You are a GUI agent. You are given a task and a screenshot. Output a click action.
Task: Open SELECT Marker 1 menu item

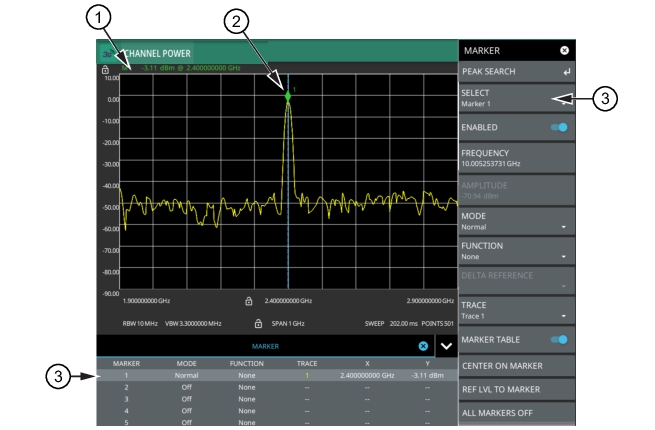pyautogui.click(x=514, y=97)
